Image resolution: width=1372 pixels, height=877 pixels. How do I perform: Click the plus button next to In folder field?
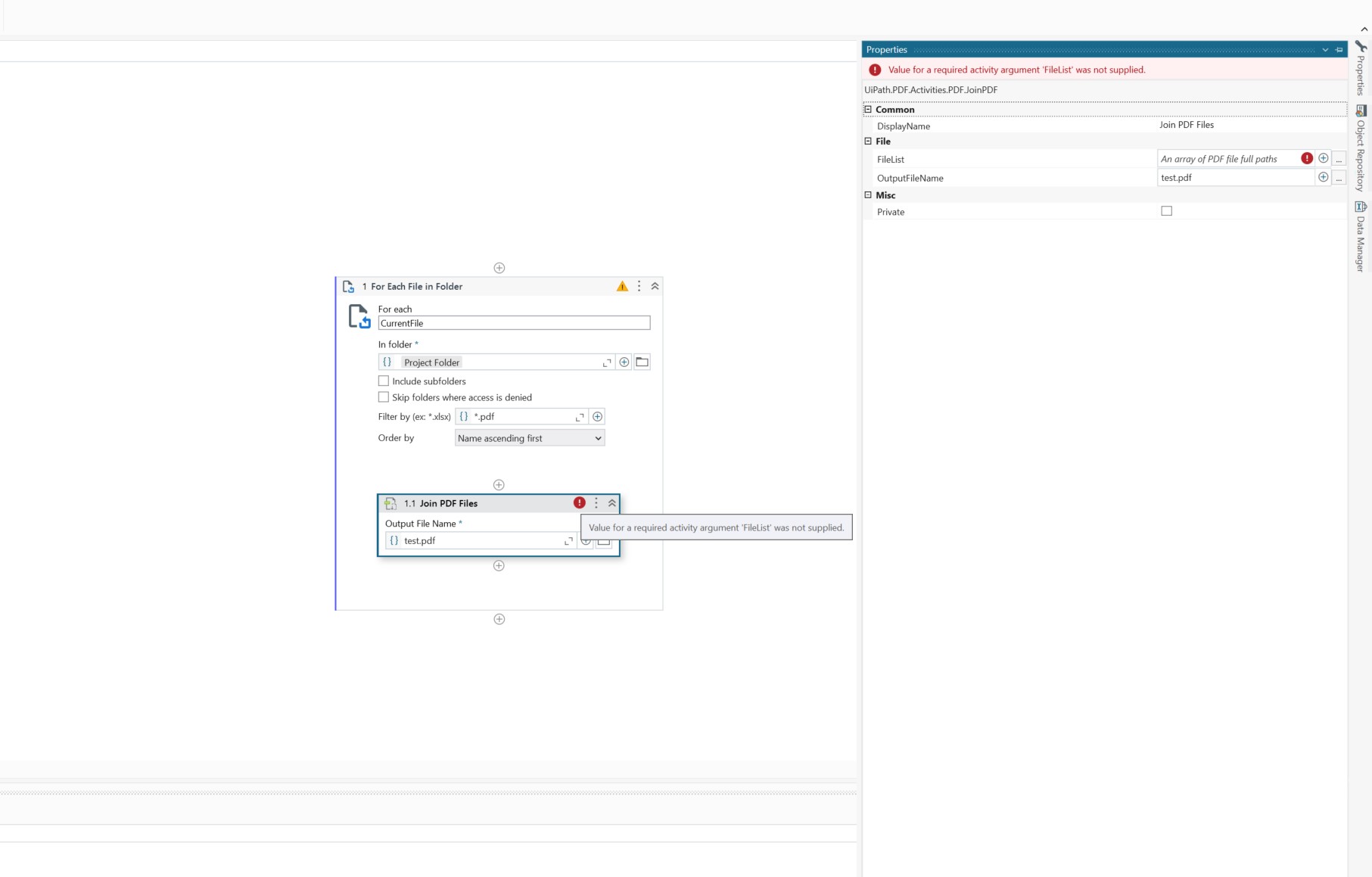(x=624, y=362)
